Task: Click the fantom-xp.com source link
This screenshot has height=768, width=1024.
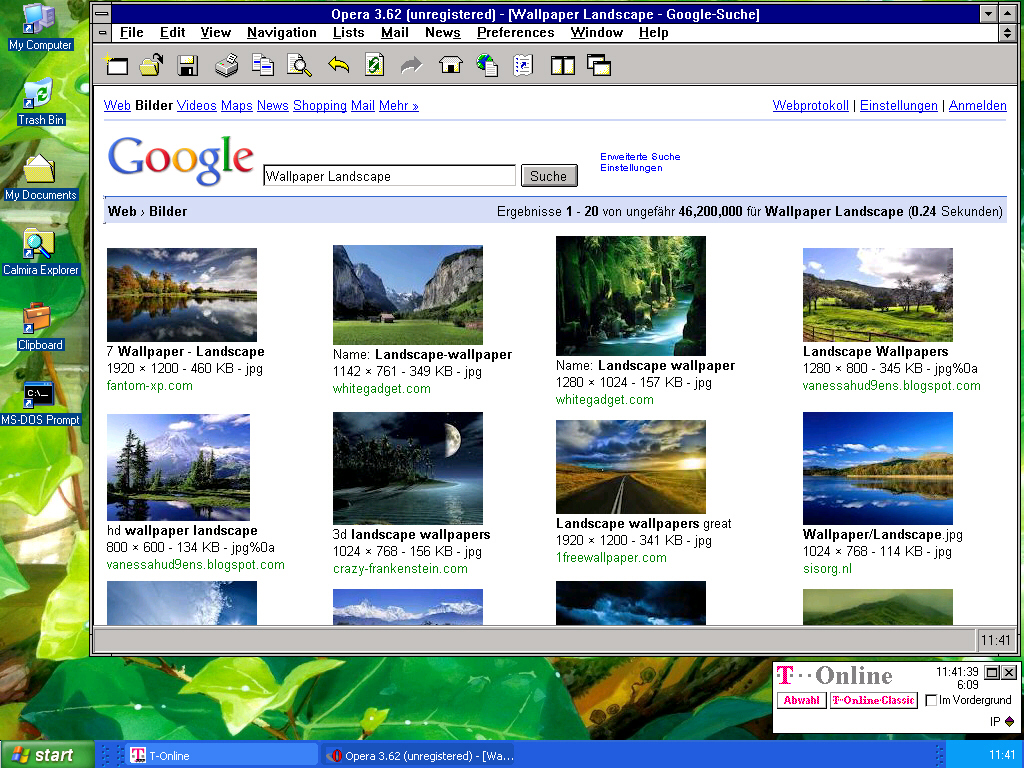Action: (150, 385)
